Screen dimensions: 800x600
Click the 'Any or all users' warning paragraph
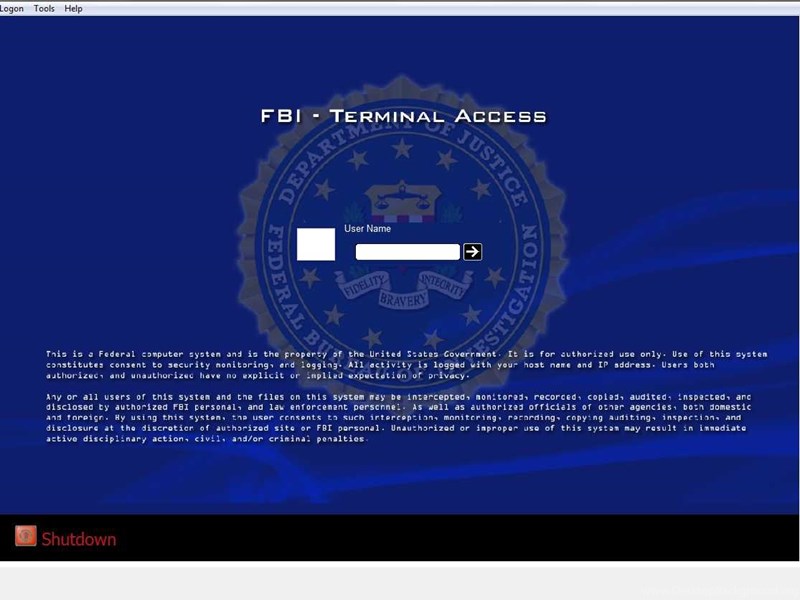click(398, 417)
